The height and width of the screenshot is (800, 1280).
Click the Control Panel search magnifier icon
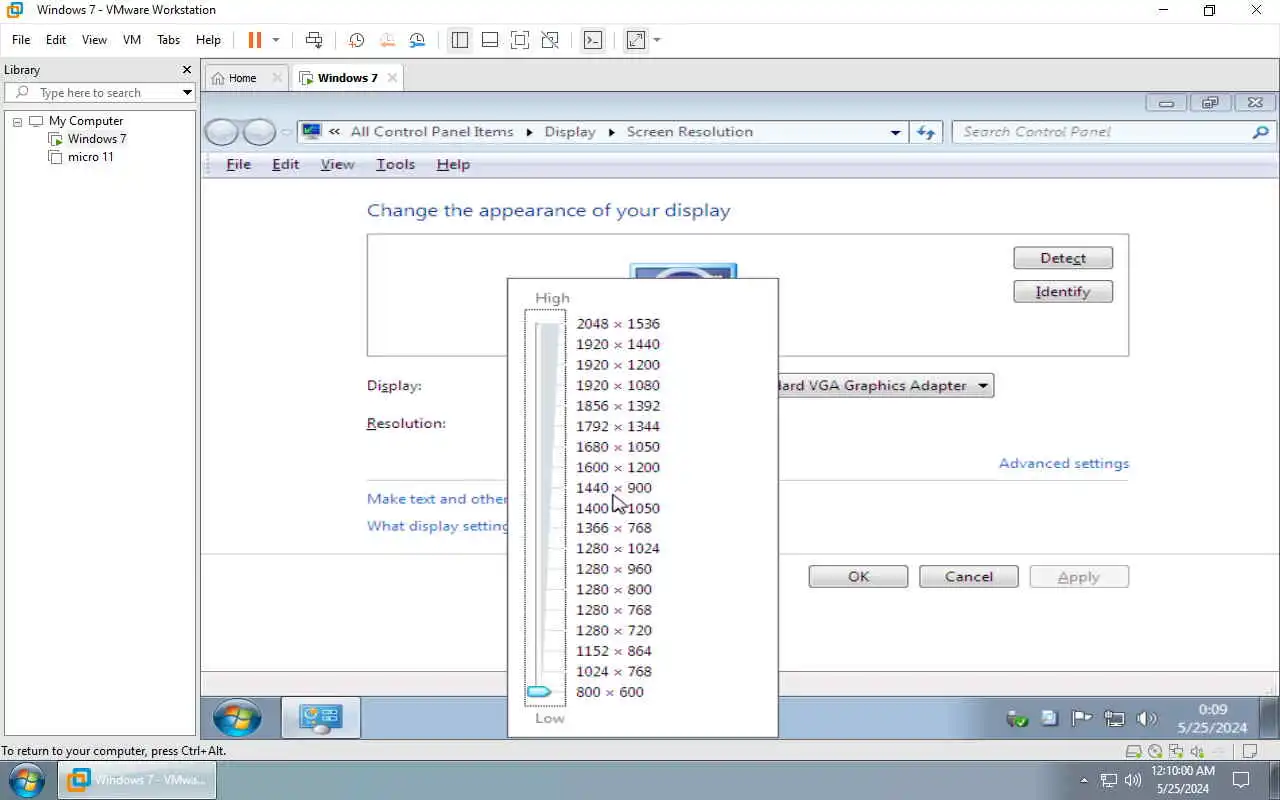[x=1260, y=132]
